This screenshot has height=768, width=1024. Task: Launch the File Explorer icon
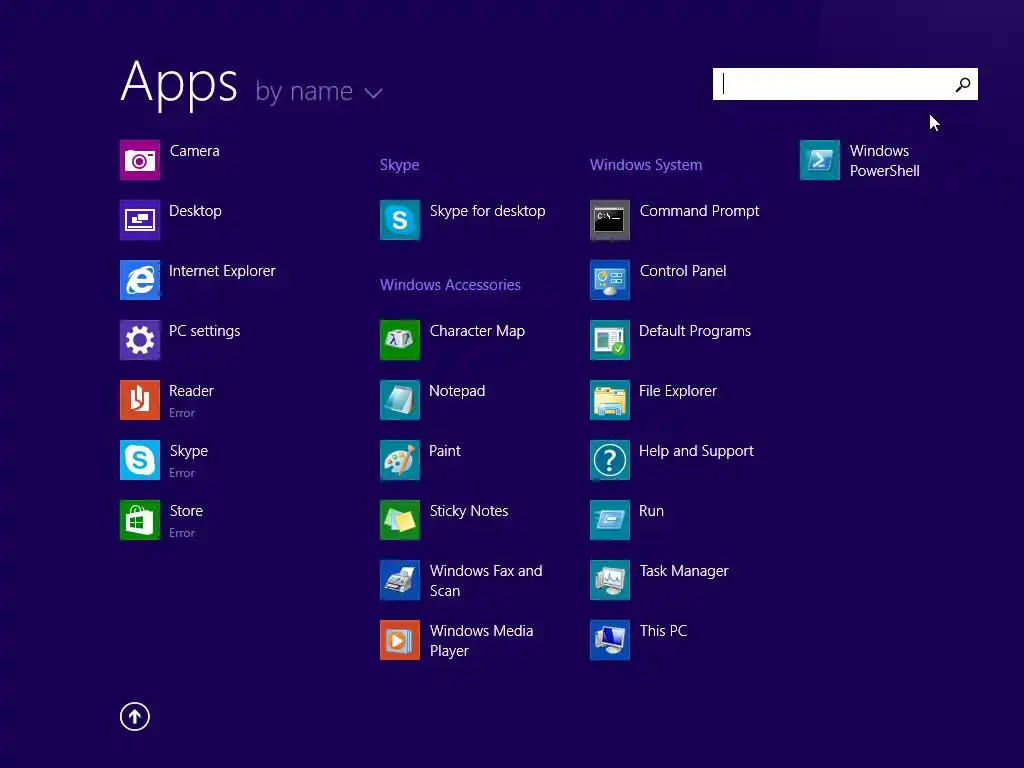[x=610, y=400]
